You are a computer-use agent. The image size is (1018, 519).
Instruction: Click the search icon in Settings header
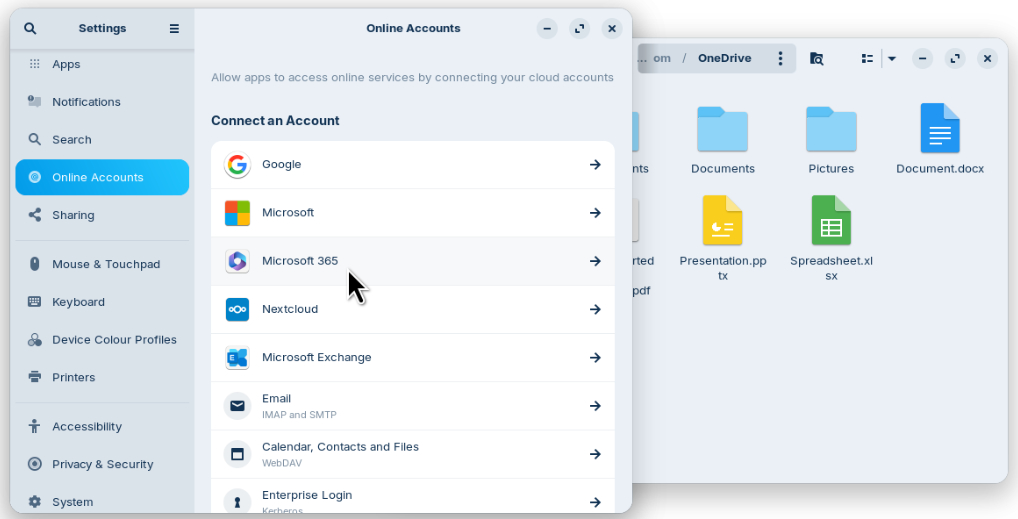(x=30, y=29)
